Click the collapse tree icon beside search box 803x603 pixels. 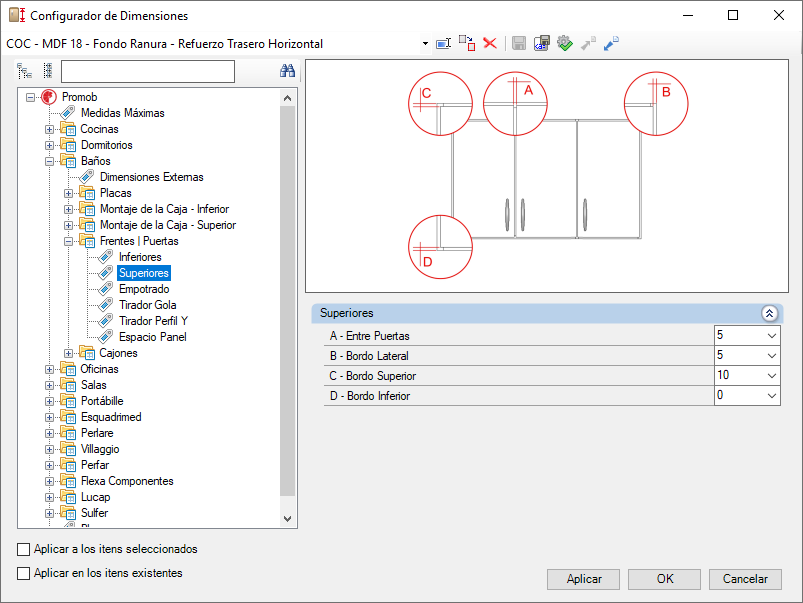click(48, 71)
